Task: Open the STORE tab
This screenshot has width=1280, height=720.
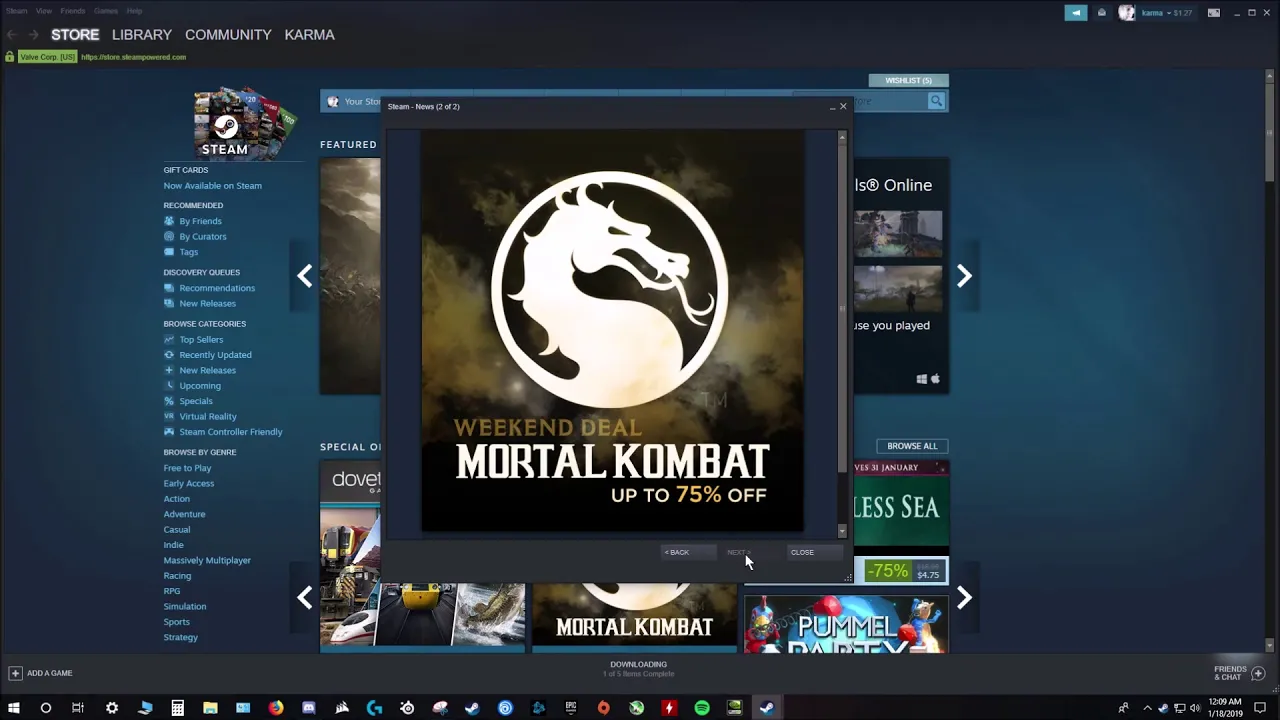Action: point(75,34)
